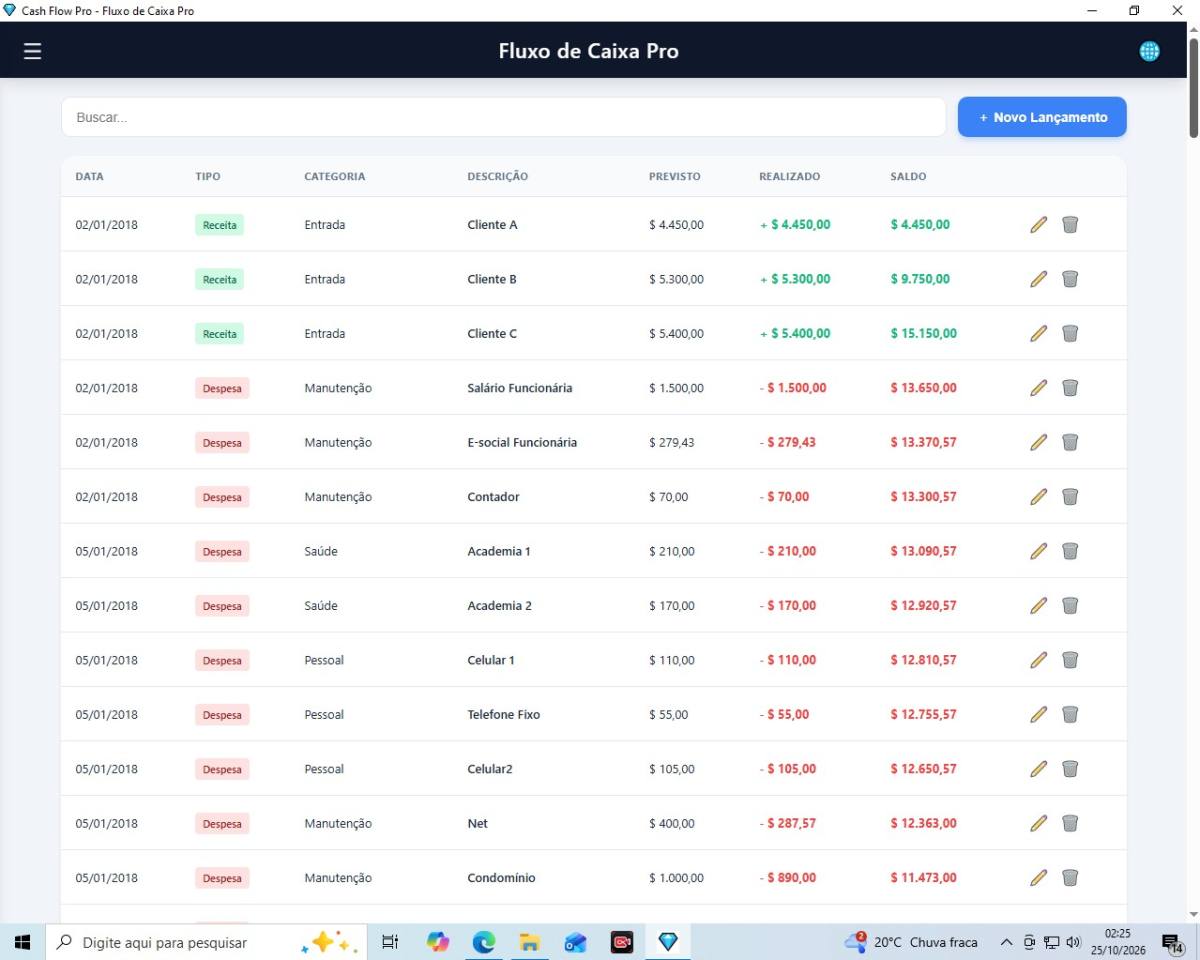The height and width of the screenshot is (960, 1200).
Task: Edit the Celular 1 entry
Action: (1039, 660)
